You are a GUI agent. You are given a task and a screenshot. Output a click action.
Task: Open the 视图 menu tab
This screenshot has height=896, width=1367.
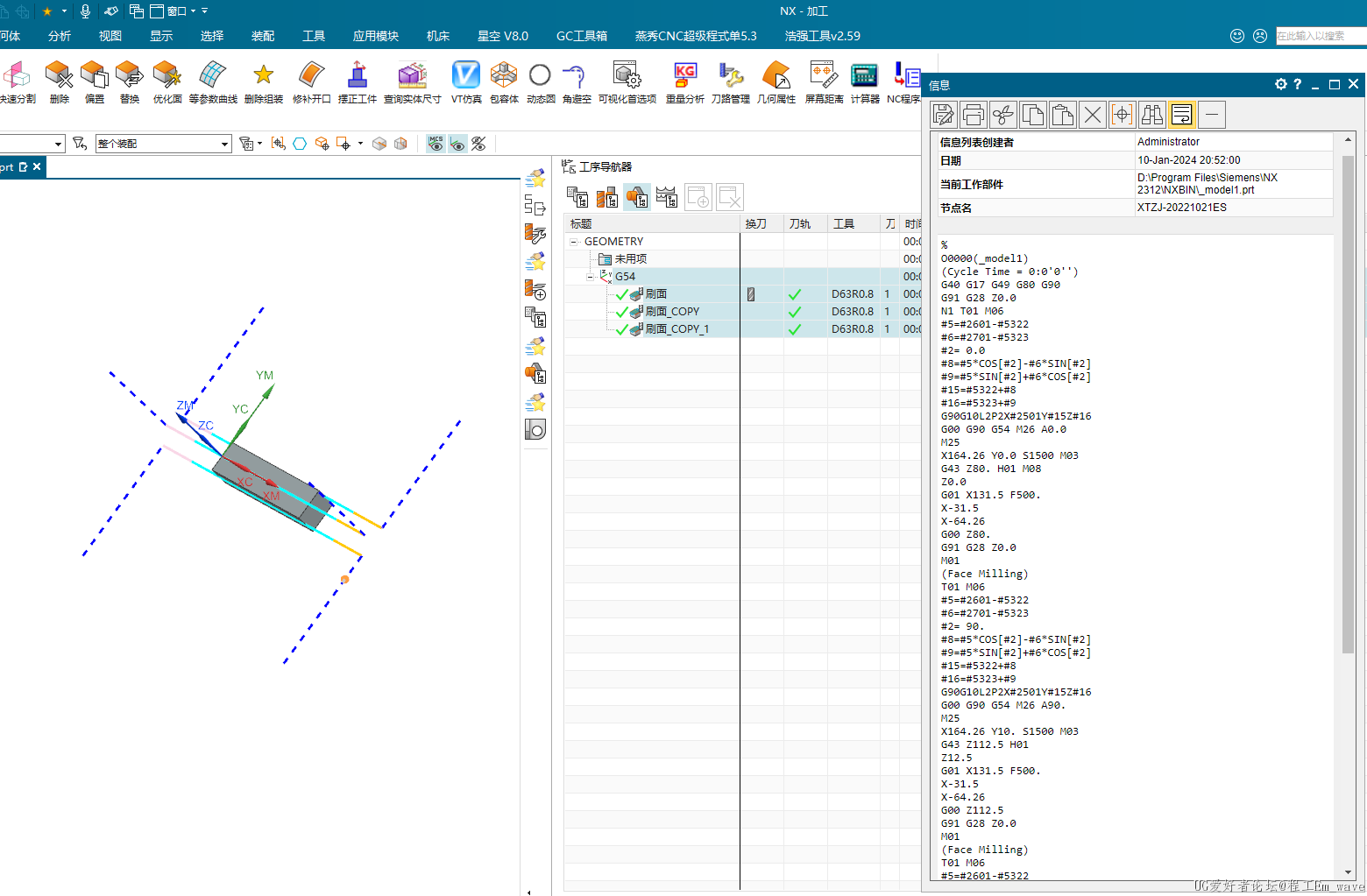click(110, 36)
